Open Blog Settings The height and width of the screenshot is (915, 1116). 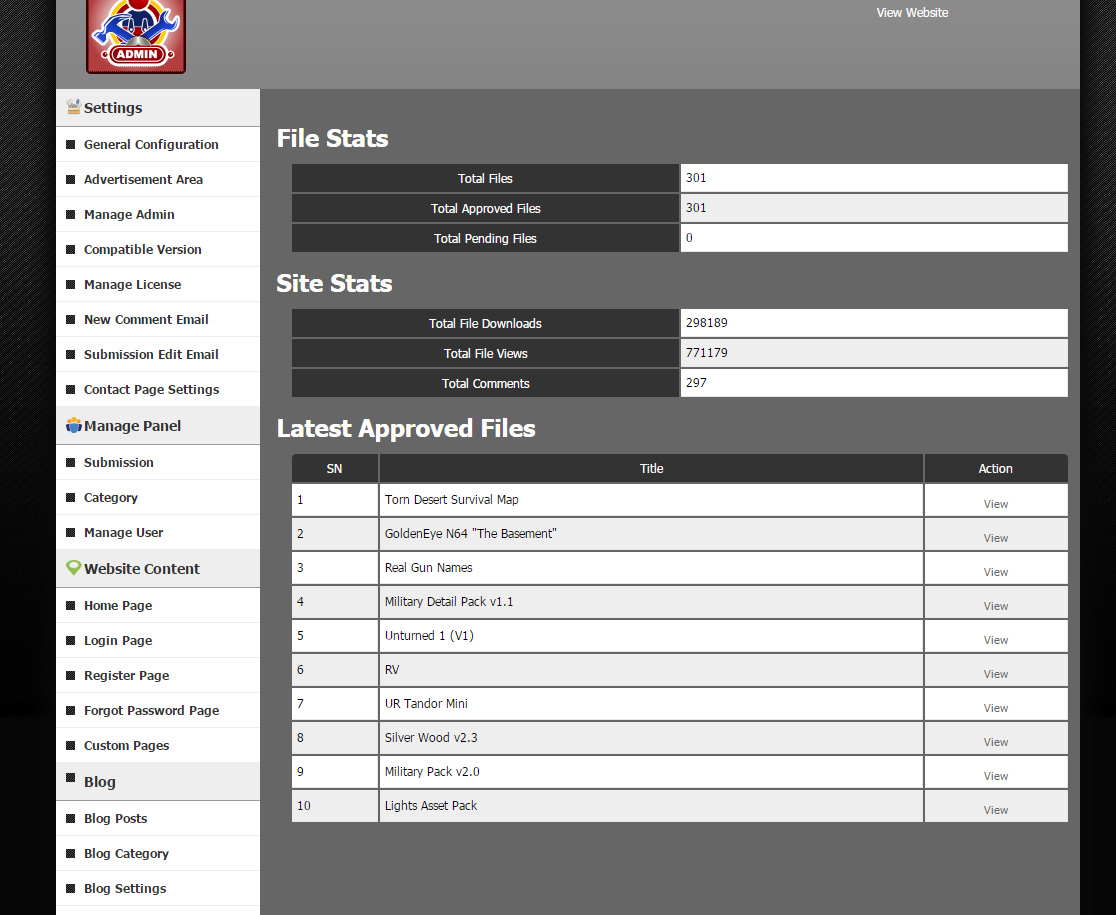pyautogui.click(x=125, y=888)
